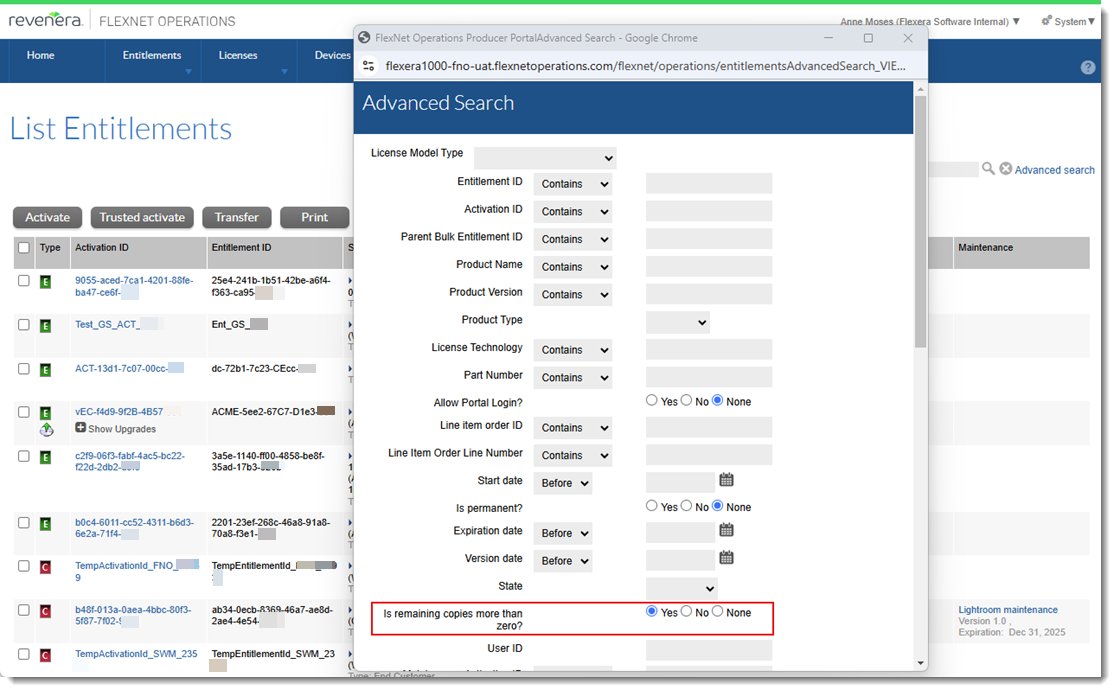This screenshot has width=1116, height=692.
Task: Open the State dropdown
Action: pos(681,588)
